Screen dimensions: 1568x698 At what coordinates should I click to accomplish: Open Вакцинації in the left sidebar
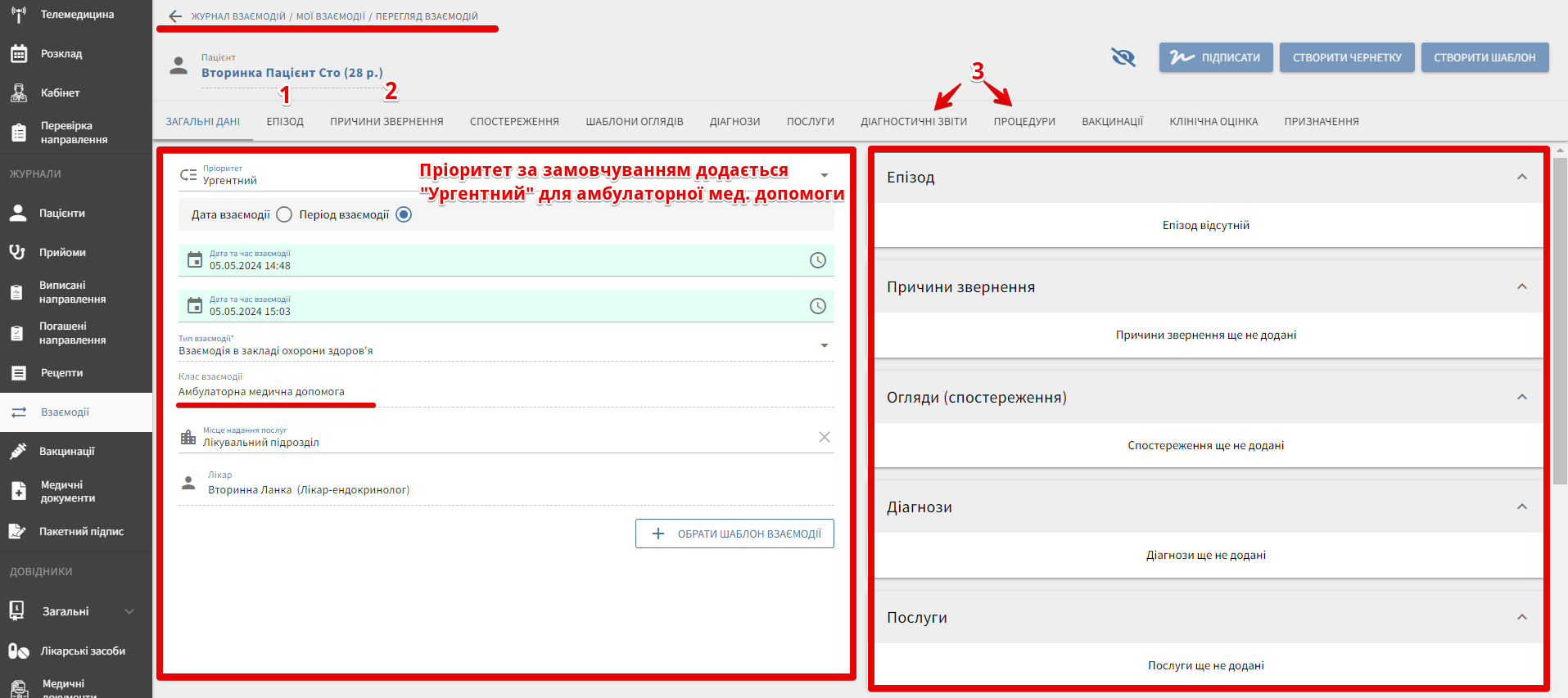pyautogui.click(x=67, y=452)
